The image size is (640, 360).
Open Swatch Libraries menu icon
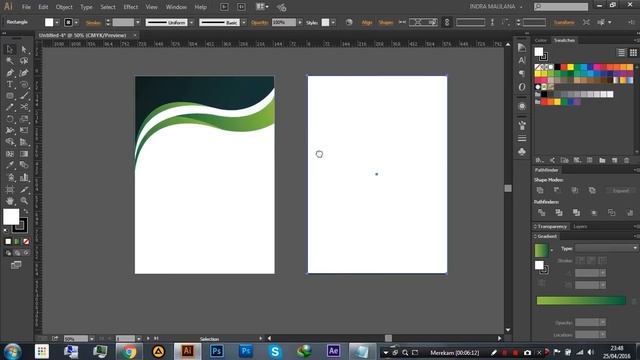[539, 160]
